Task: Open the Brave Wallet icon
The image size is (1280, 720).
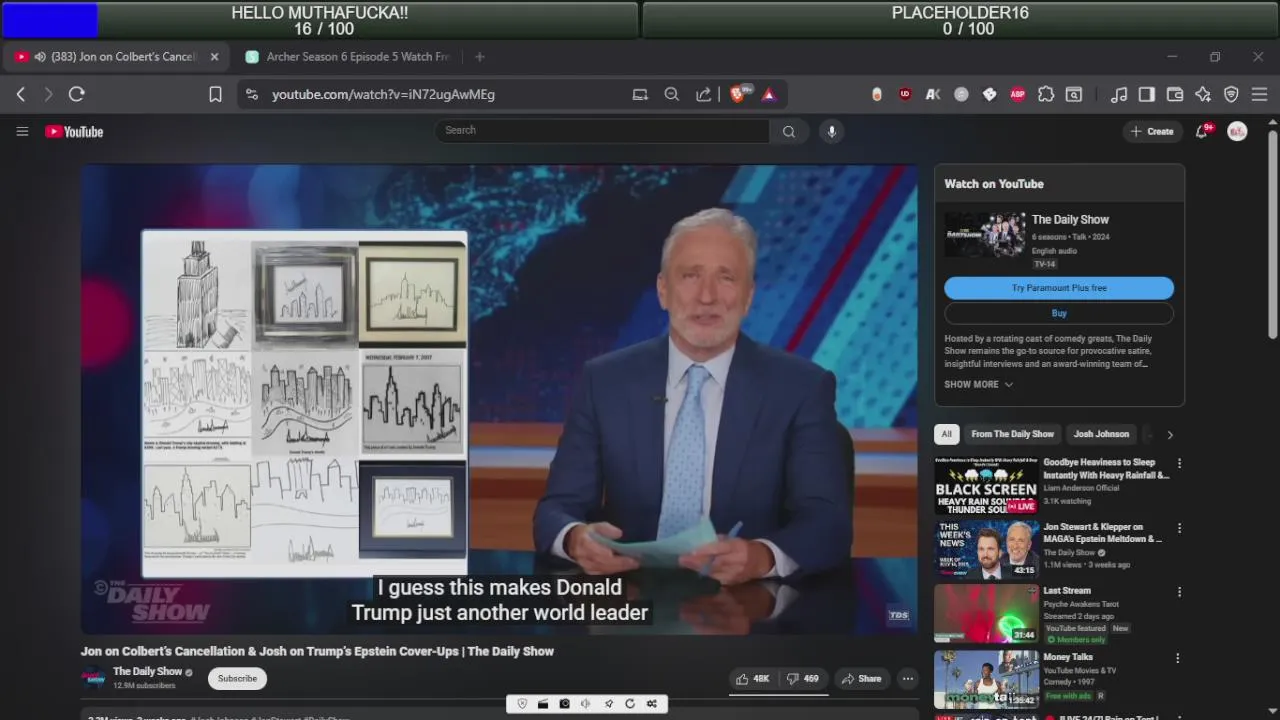Action: pyautogui.click(x=1175, y=94)
